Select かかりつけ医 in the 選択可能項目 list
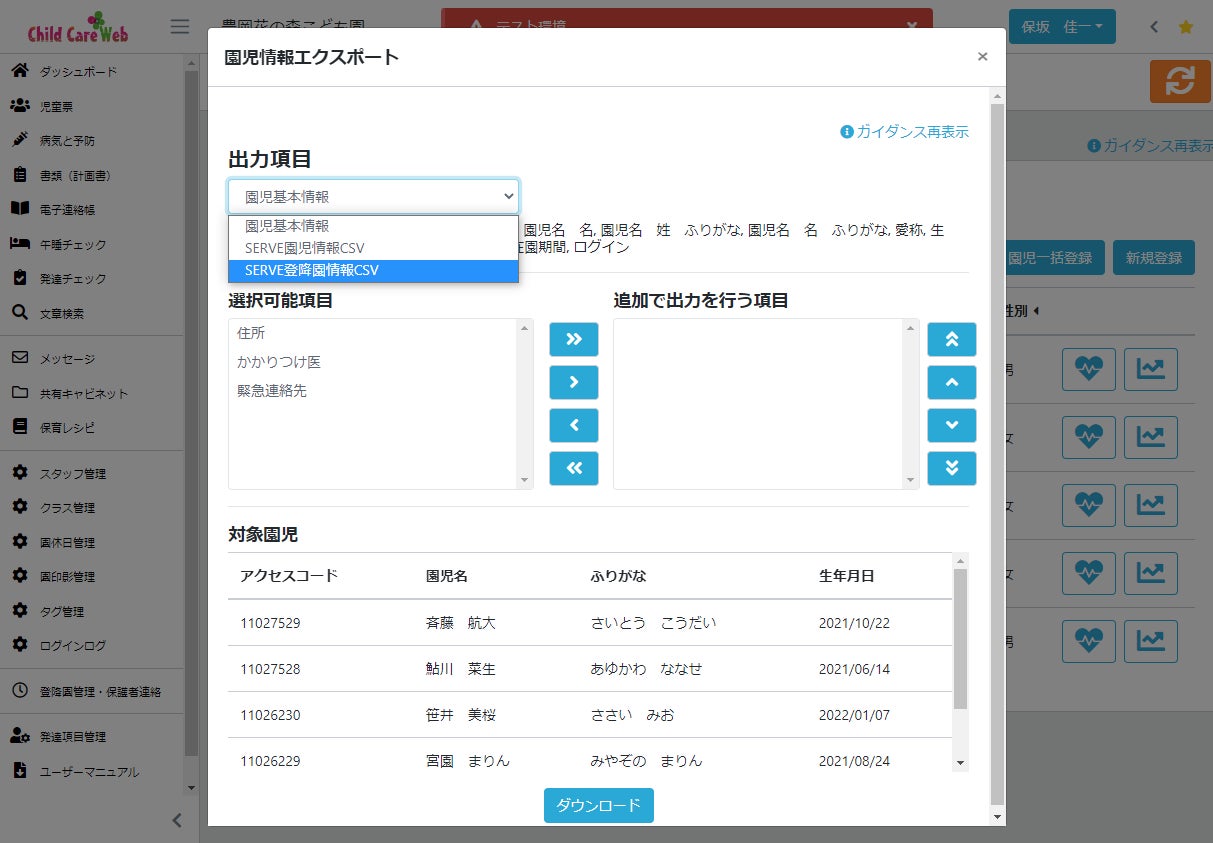This screenshot has height=843, width=1213. pos(279,362)
